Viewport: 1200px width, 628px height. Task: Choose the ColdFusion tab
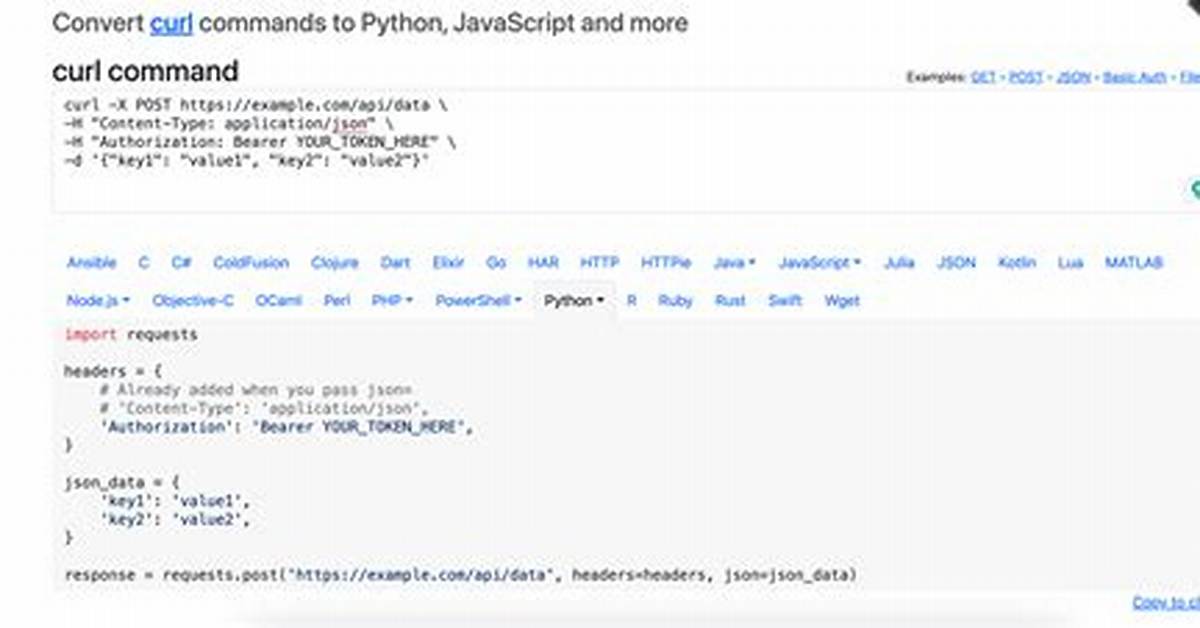[x=251, y=263]
